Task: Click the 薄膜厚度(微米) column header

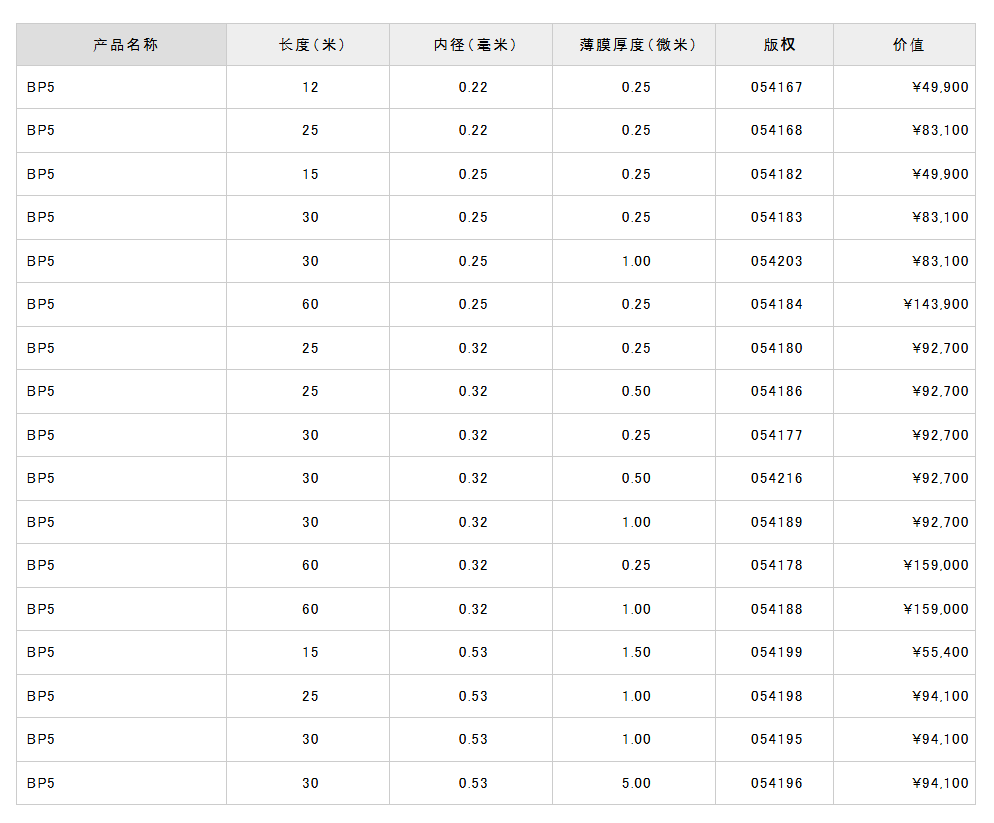Action: (636, 45)
